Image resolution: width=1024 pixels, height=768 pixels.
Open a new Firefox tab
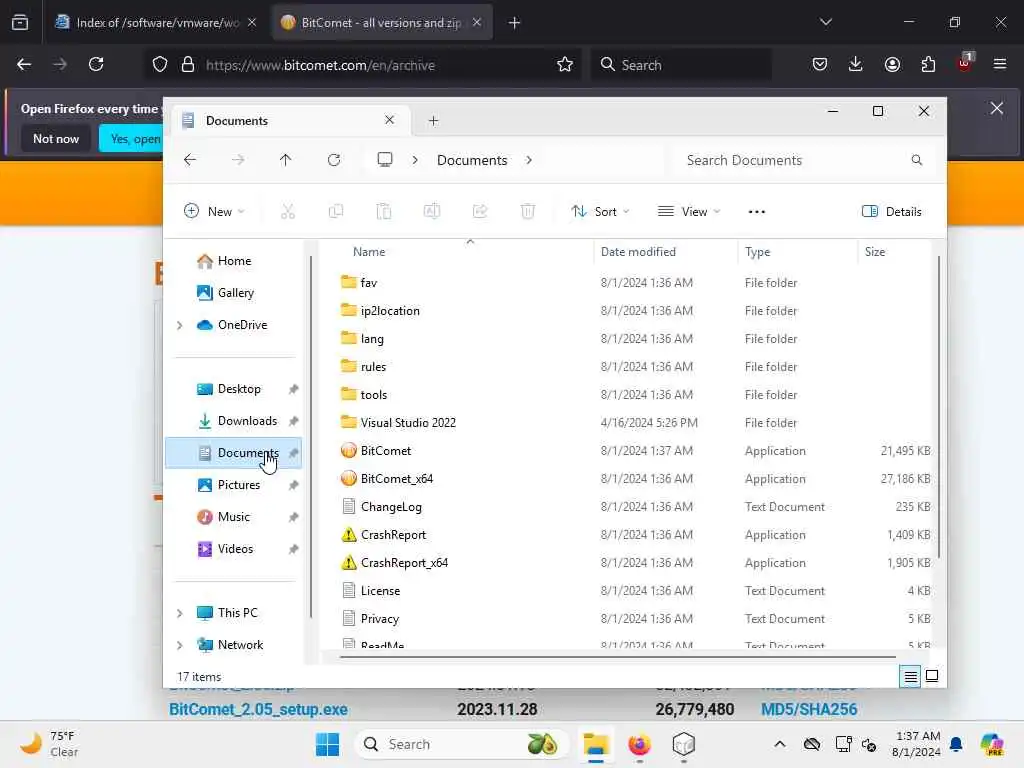514,23
